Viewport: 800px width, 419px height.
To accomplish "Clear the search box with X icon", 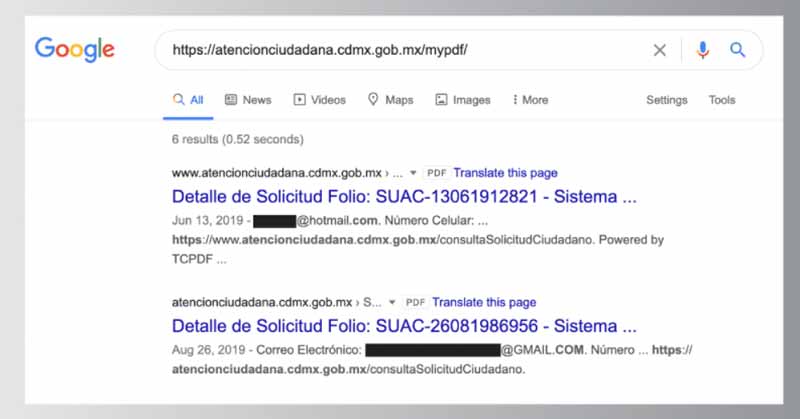I will 659,50.
